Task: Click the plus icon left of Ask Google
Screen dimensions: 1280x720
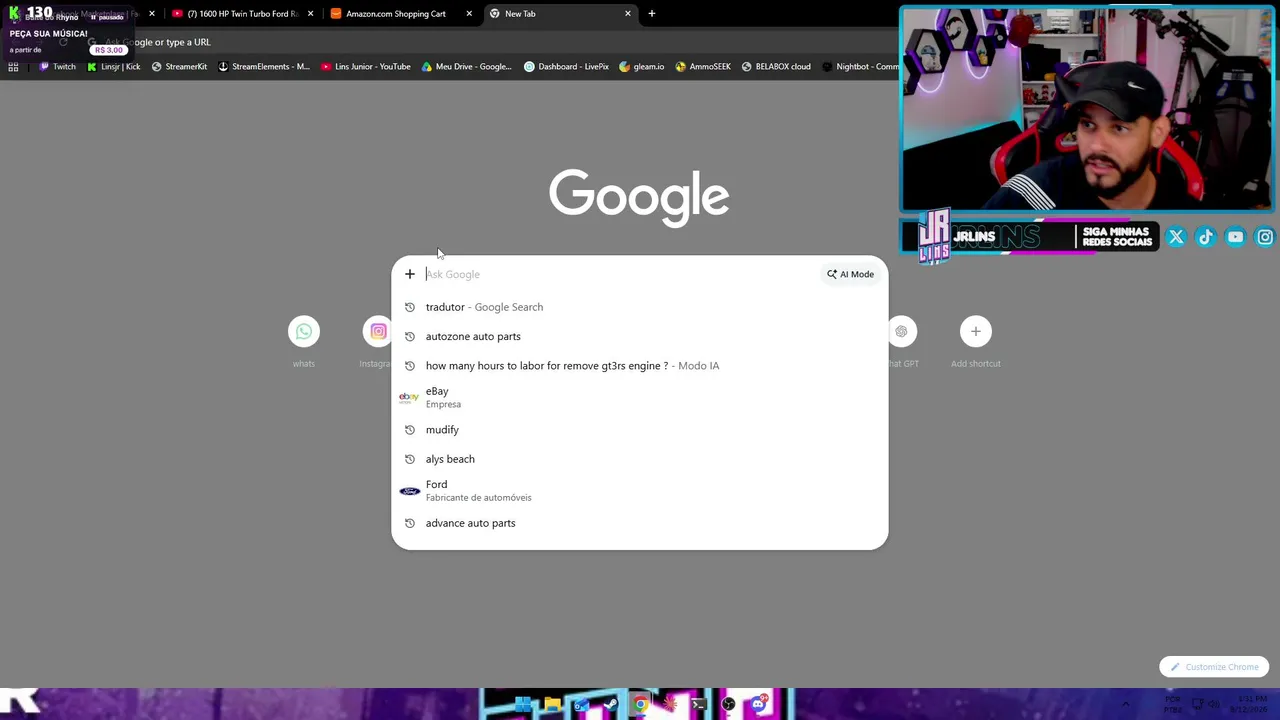Action: pos(410,274)
